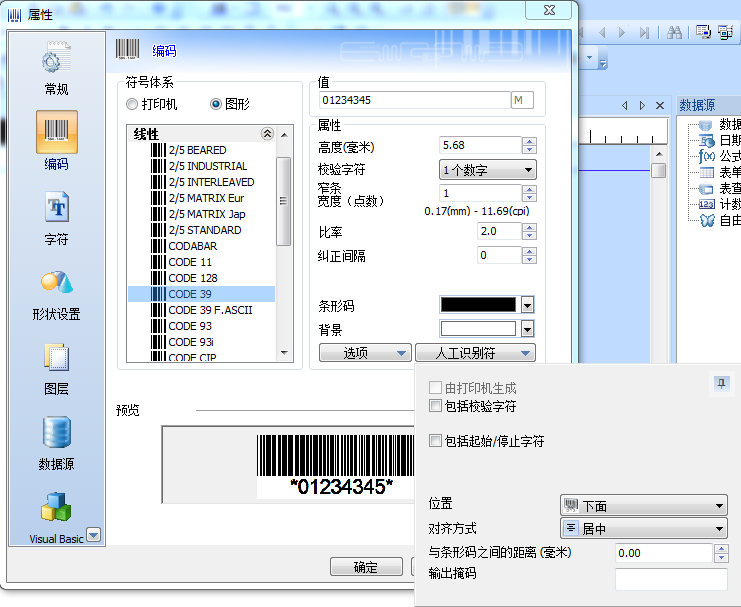Click the black 条形码 color swatch

click(x=478, y=305)
